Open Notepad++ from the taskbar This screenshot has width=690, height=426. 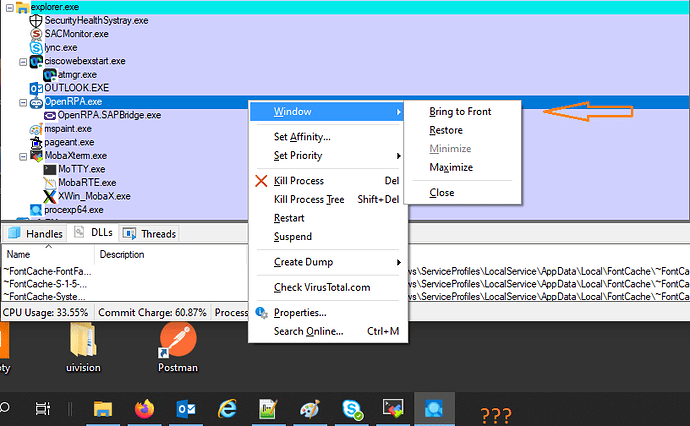point(268,409)
